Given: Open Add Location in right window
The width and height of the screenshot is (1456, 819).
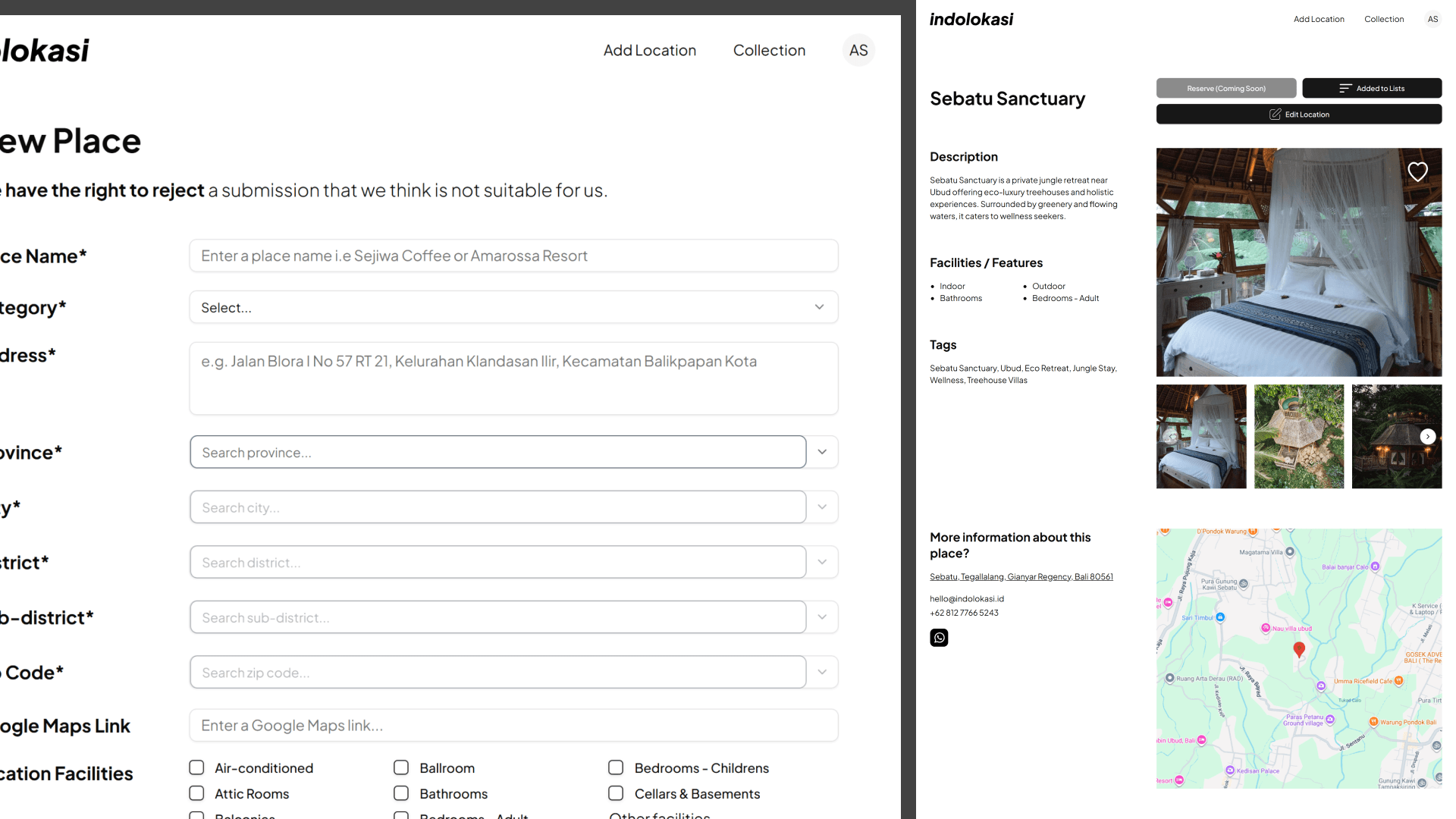Looking at the screenshot, I should tap(1319, 20).
